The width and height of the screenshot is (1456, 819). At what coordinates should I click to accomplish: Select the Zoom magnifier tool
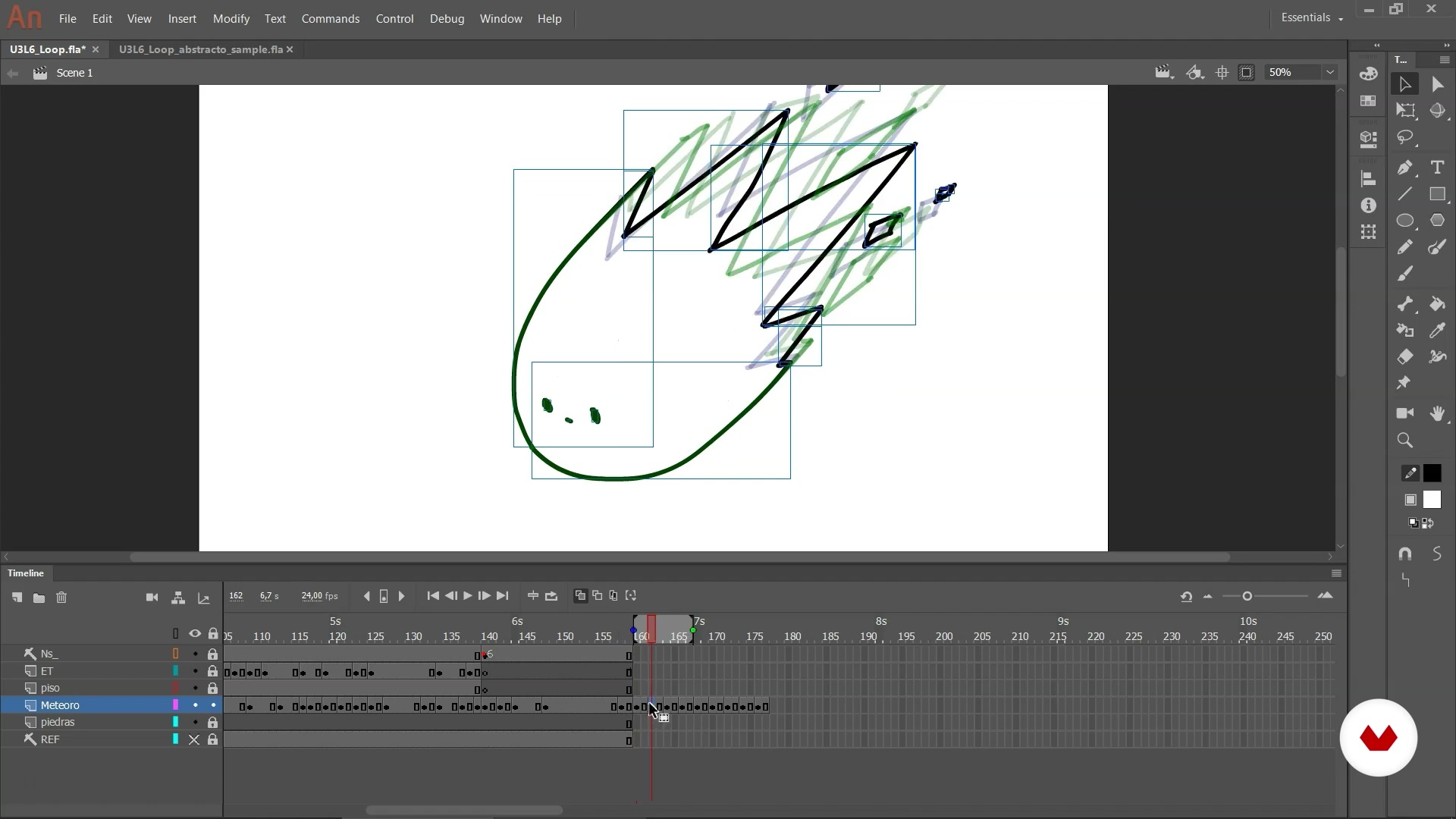tap(1405, 441)
